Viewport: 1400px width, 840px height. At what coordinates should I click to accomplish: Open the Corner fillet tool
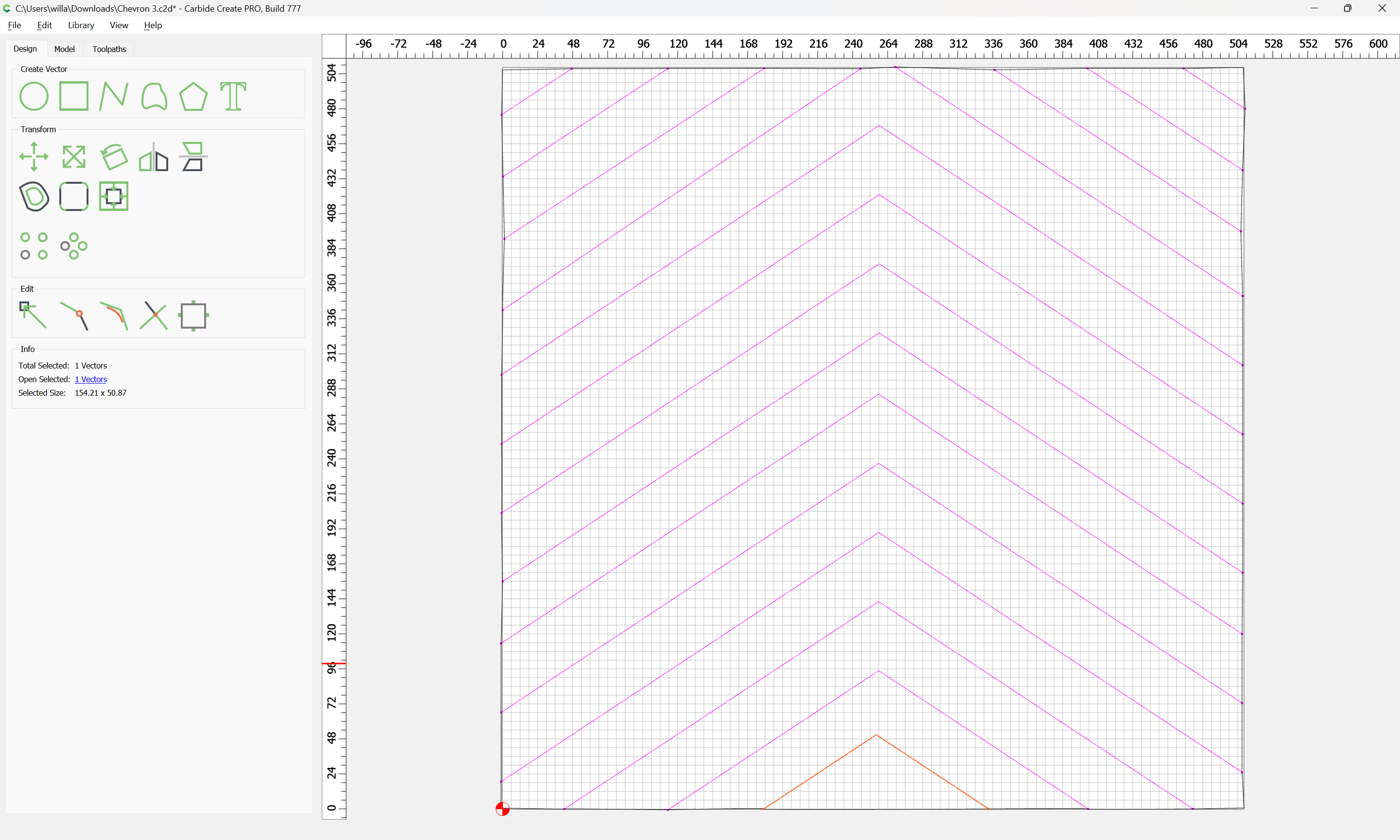click(x=73, y=196)
